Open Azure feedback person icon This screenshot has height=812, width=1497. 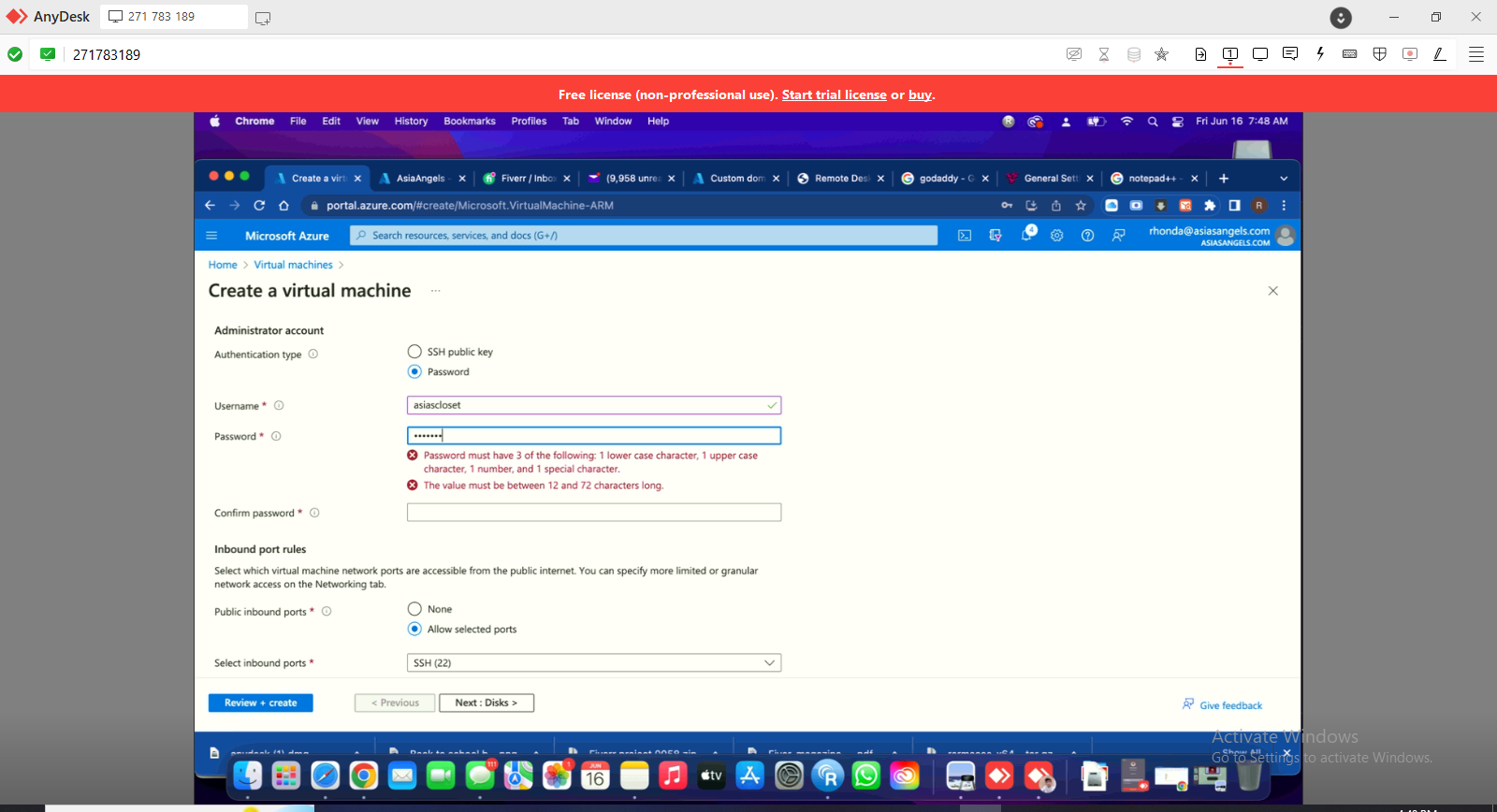(1118, 236)
